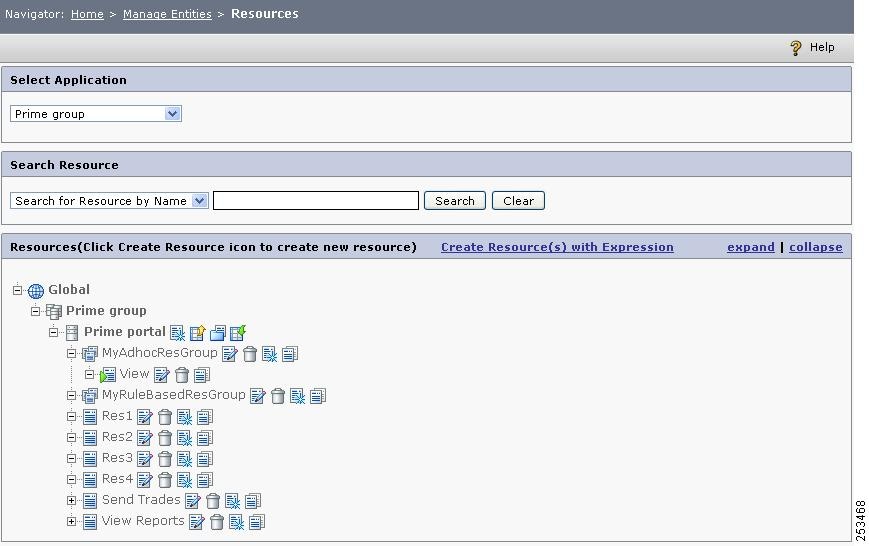
Task: Edit MyAdhocResGroup with its pencil icon
Action: pos(229,354)
